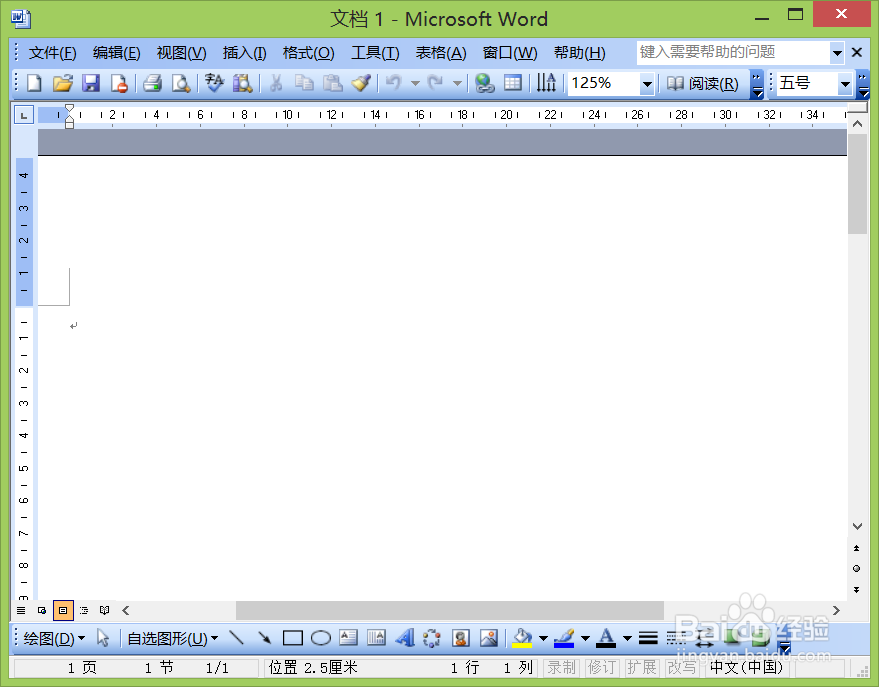The width and height of the screenshot is (879, 687).
Task: Insert a horizontal text box
Action: coord(349,638)
